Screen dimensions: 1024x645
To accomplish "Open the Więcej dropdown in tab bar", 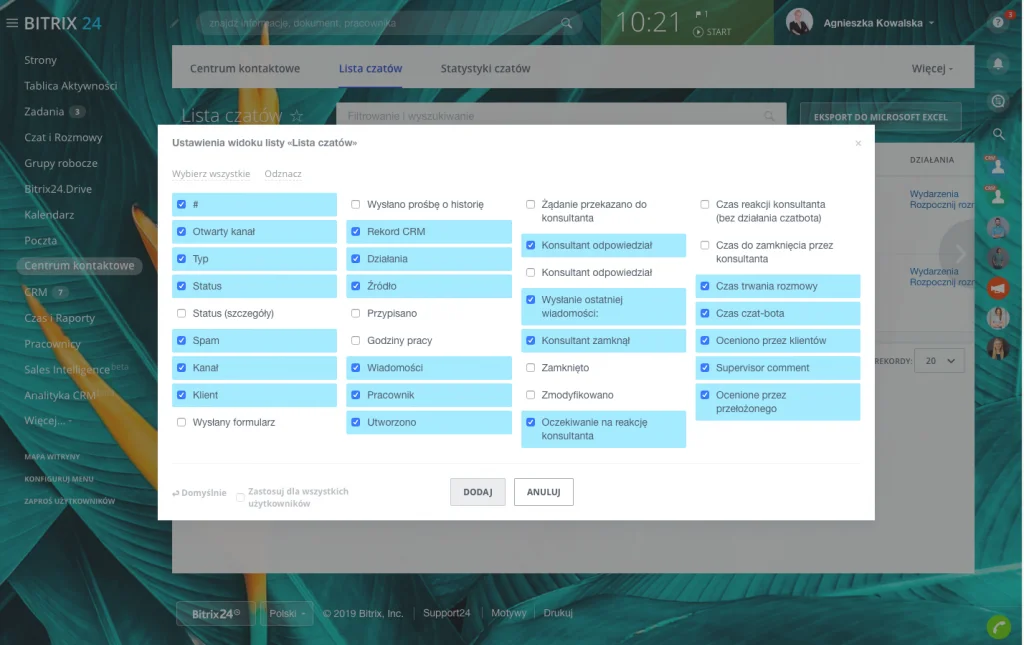I will click(x=932, y=69).
